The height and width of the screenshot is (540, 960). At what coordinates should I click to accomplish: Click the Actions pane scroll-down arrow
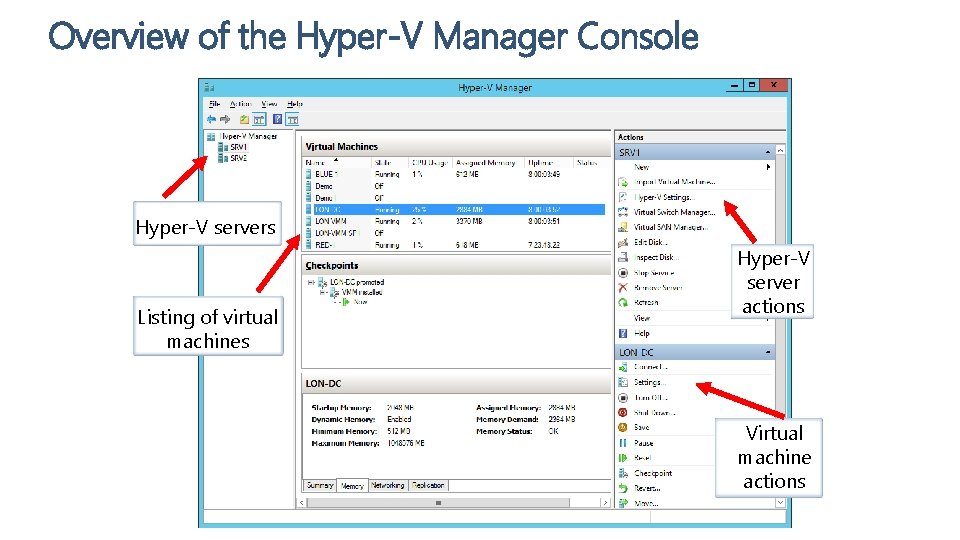[781, 503]
